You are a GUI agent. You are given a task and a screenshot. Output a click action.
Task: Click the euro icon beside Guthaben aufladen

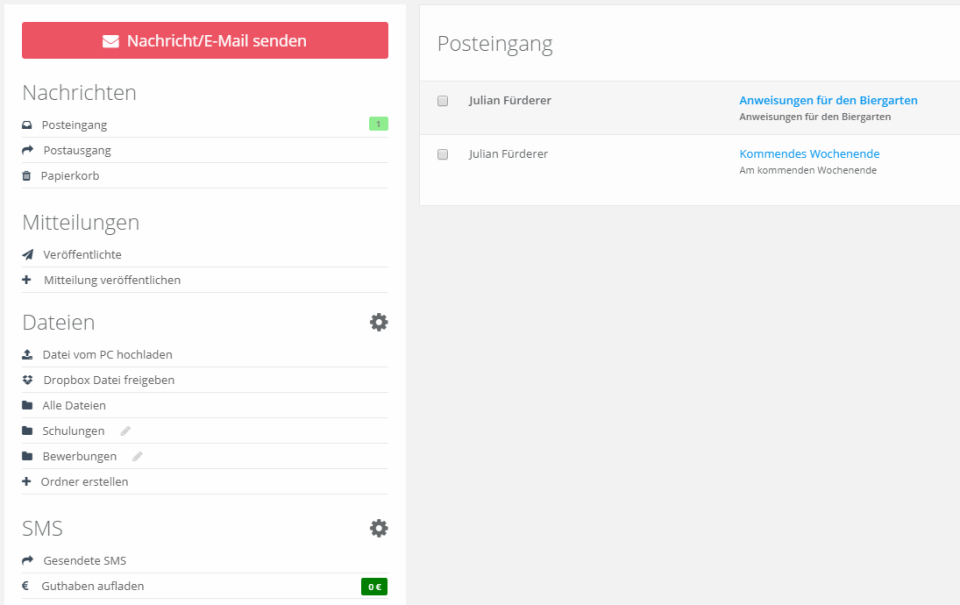point(25,586)
